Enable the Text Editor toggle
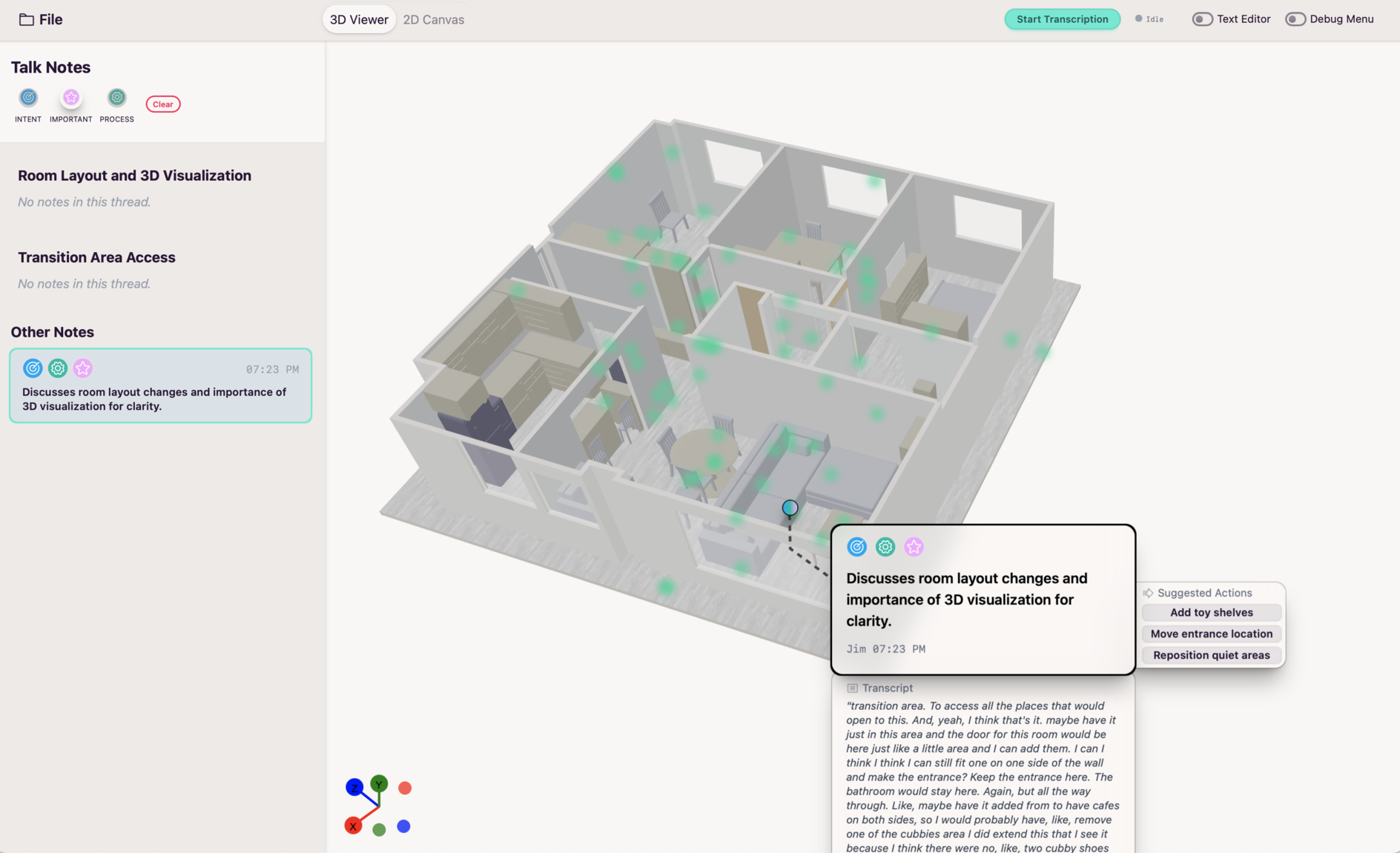Viewport: 1400px width, 853px height. point(1202,19)
